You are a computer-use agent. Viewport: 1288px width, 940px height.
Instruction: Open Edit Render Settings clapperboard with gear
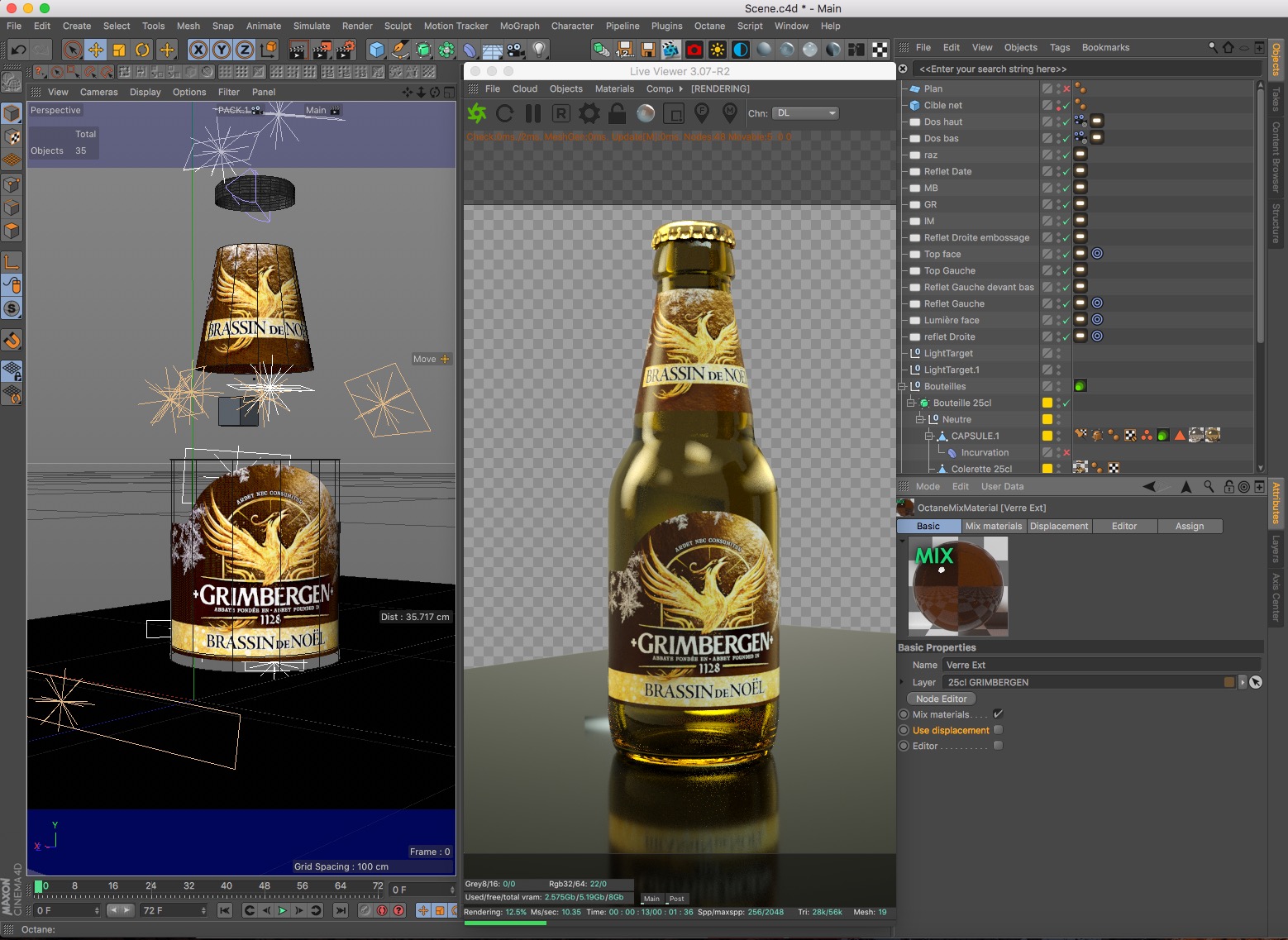[x=345, y=50]
